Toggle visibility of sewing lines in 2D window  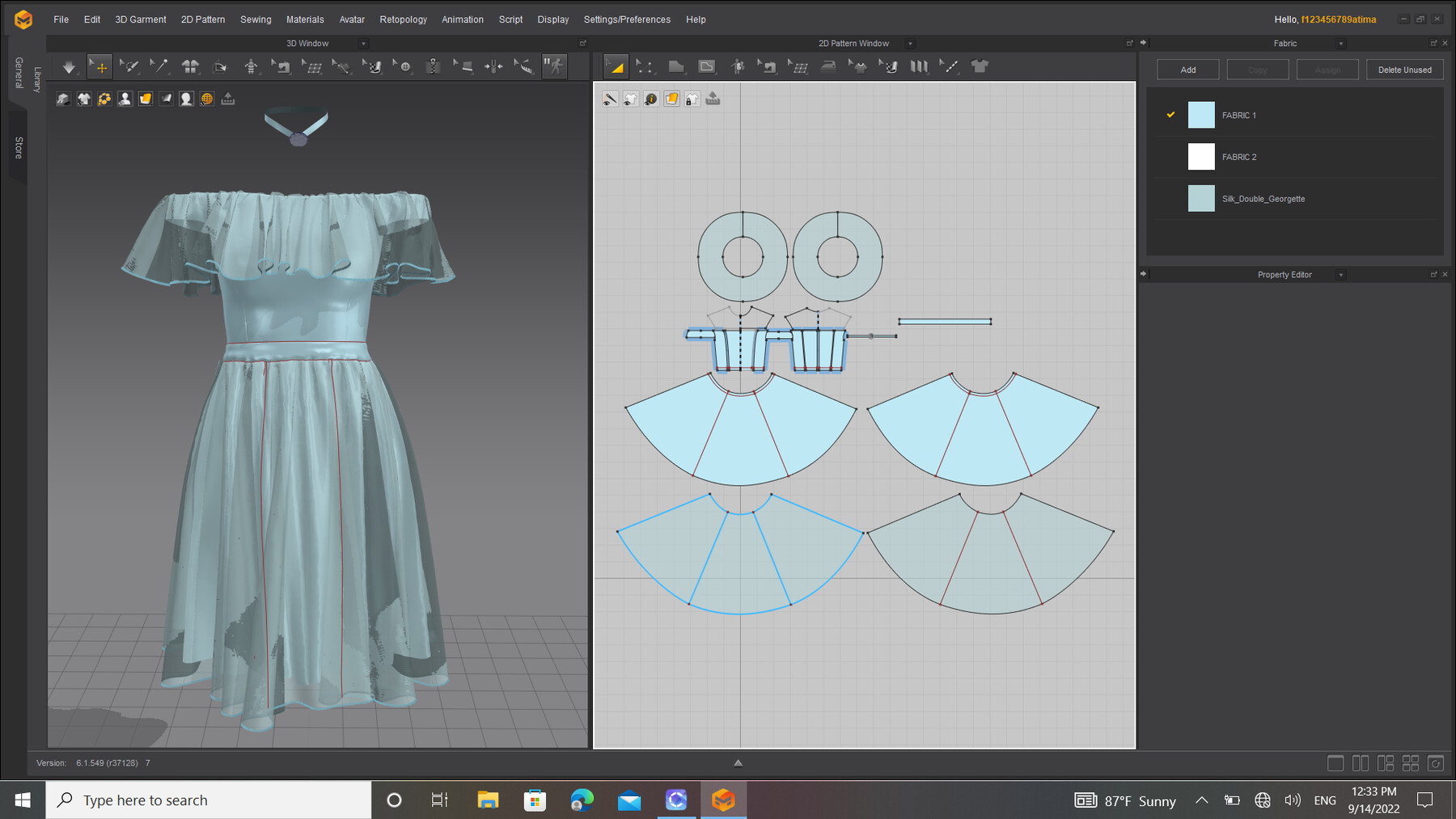609,98
